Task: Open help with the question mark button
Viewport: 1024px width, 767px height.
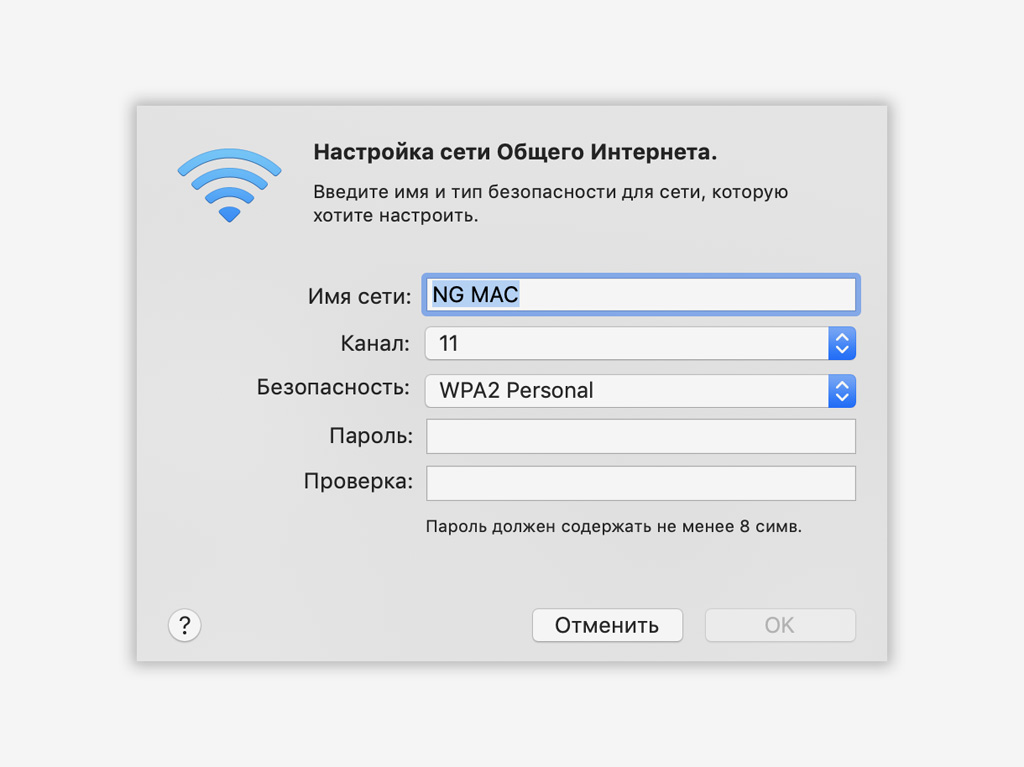Action: click(x=185, y=625)
